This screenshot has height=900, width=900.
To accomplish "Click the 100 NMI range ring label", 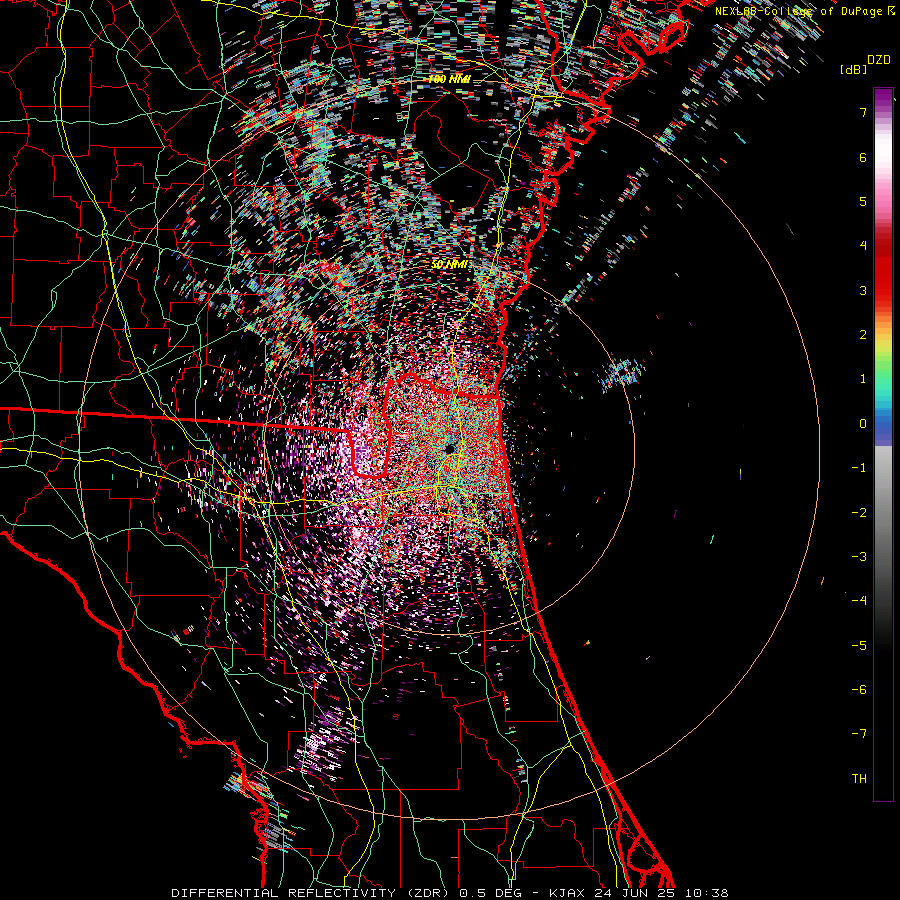I will click(449, 79).
